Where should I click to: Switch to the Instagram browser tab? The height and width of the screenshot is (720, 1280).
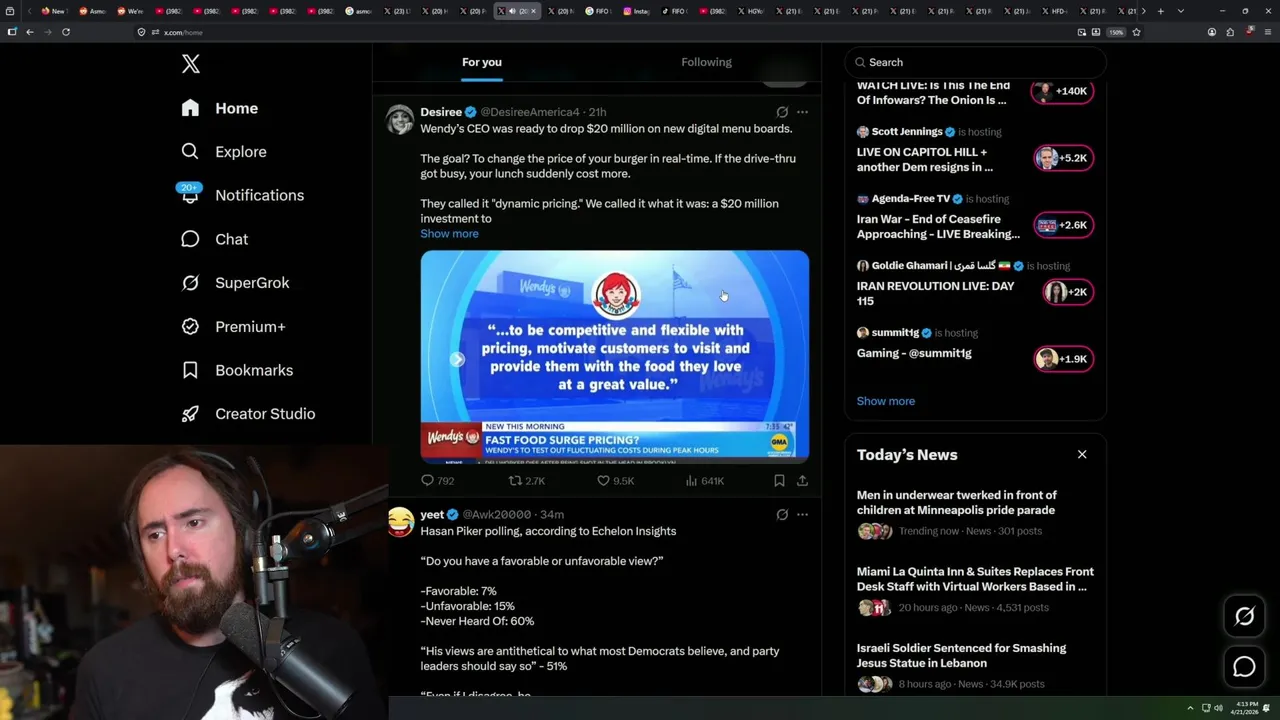636,11
